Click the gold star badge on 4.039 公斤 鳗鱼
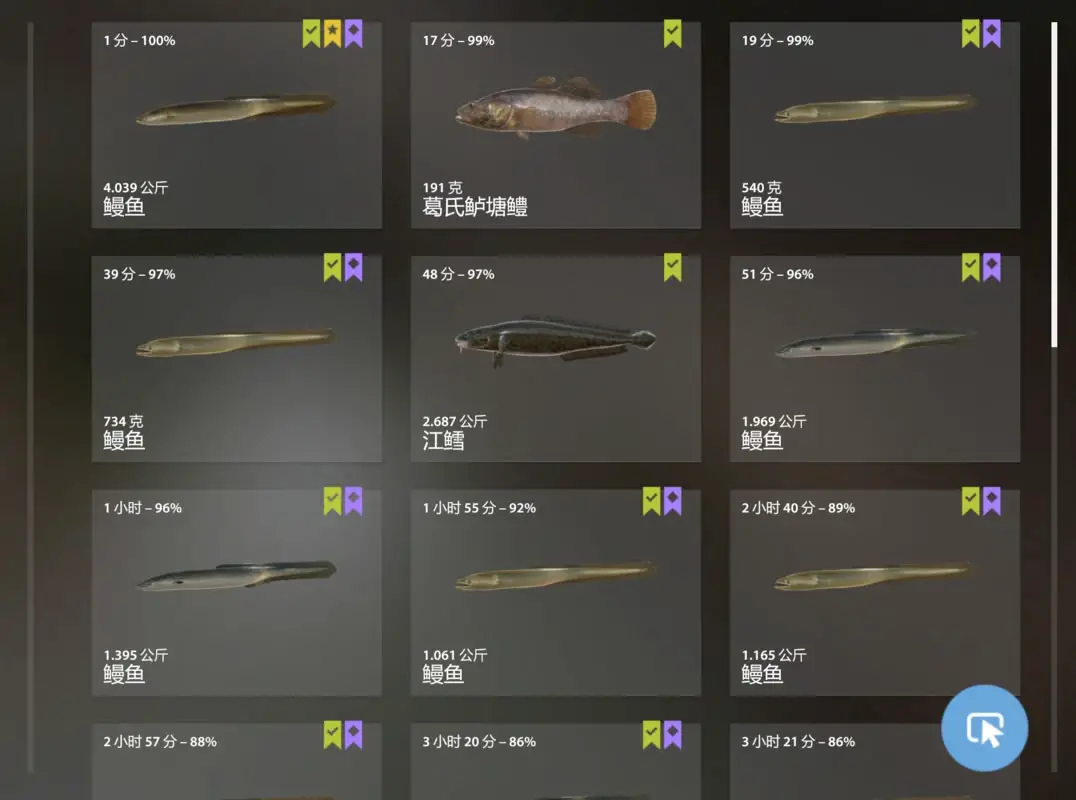 332,34
